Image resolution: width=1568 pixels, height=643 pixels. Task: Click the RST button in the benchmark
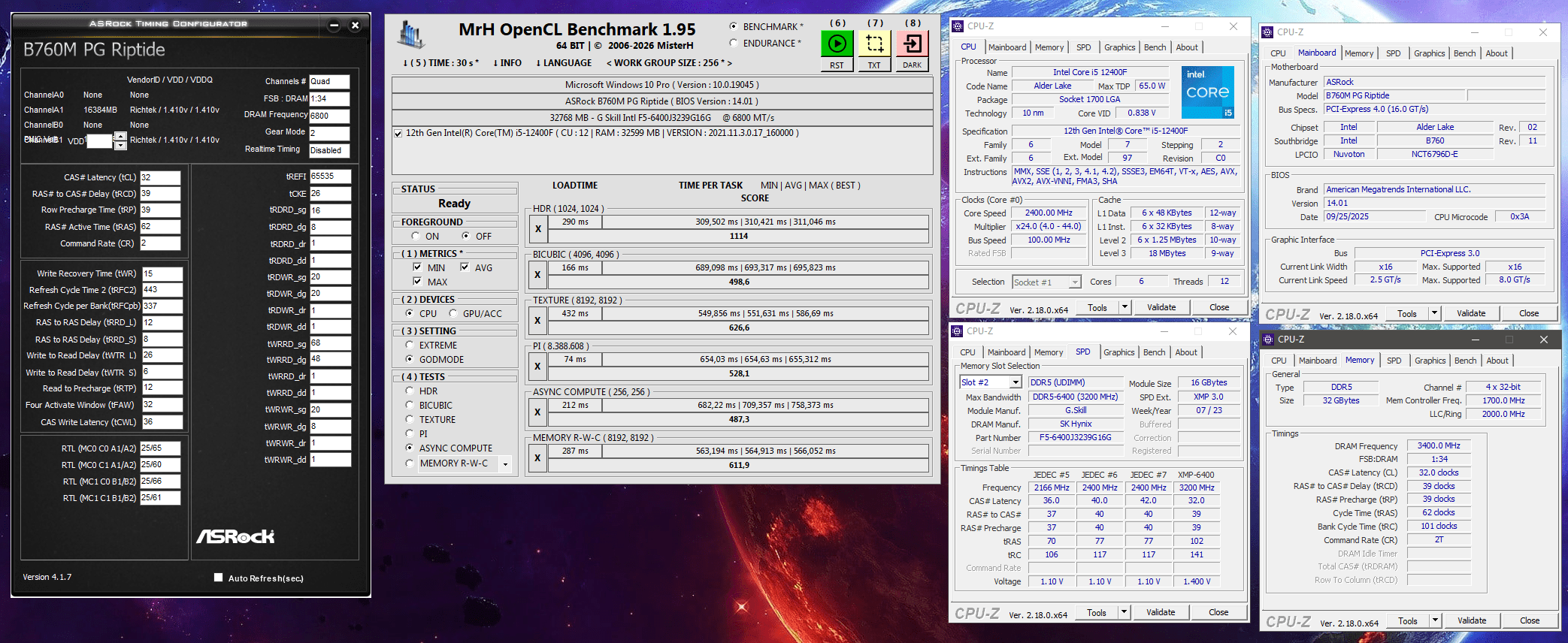[837, 65]
